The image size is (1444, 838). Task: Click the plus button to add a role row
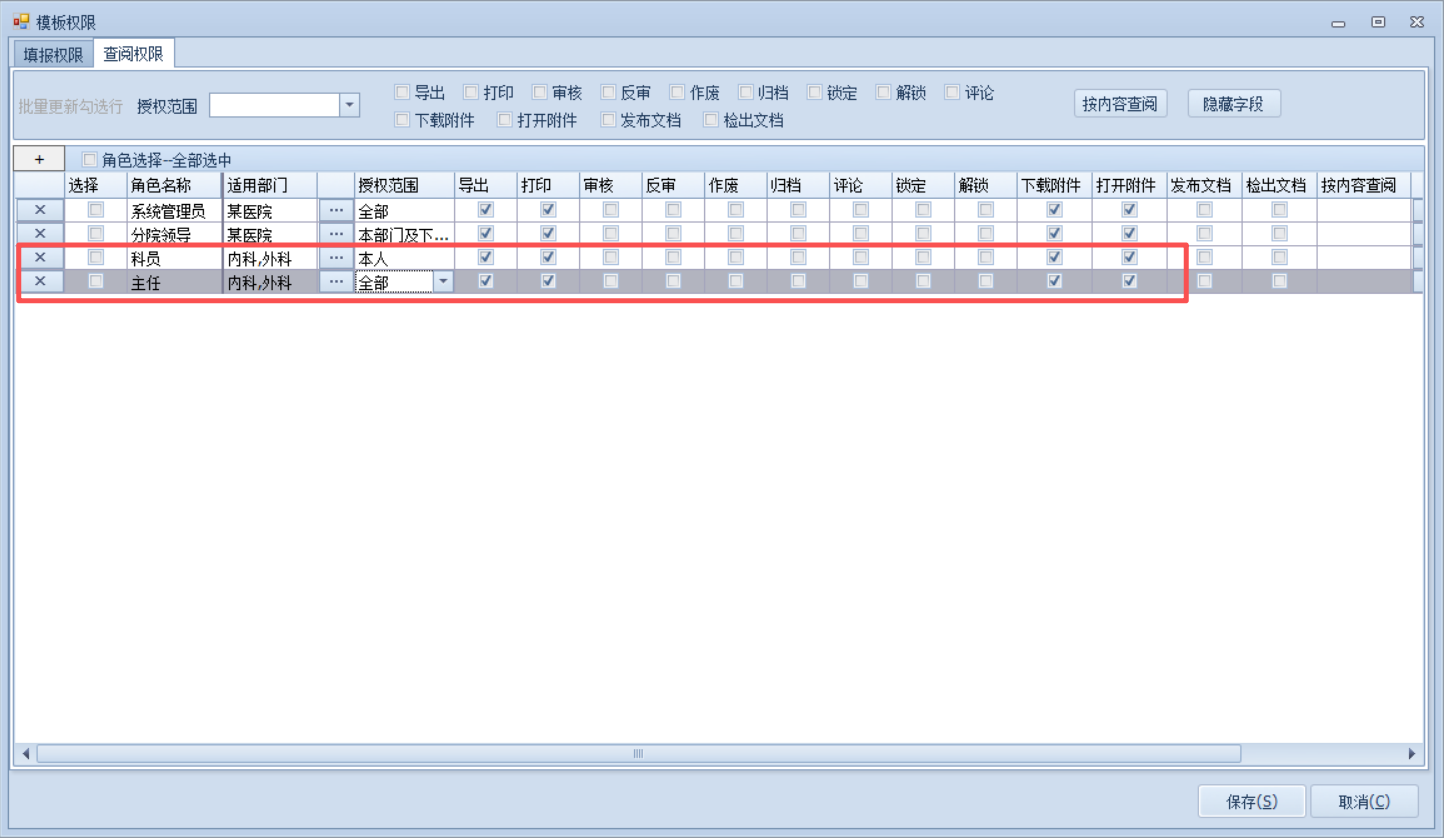pyautogui.click(x=39, y=160)
